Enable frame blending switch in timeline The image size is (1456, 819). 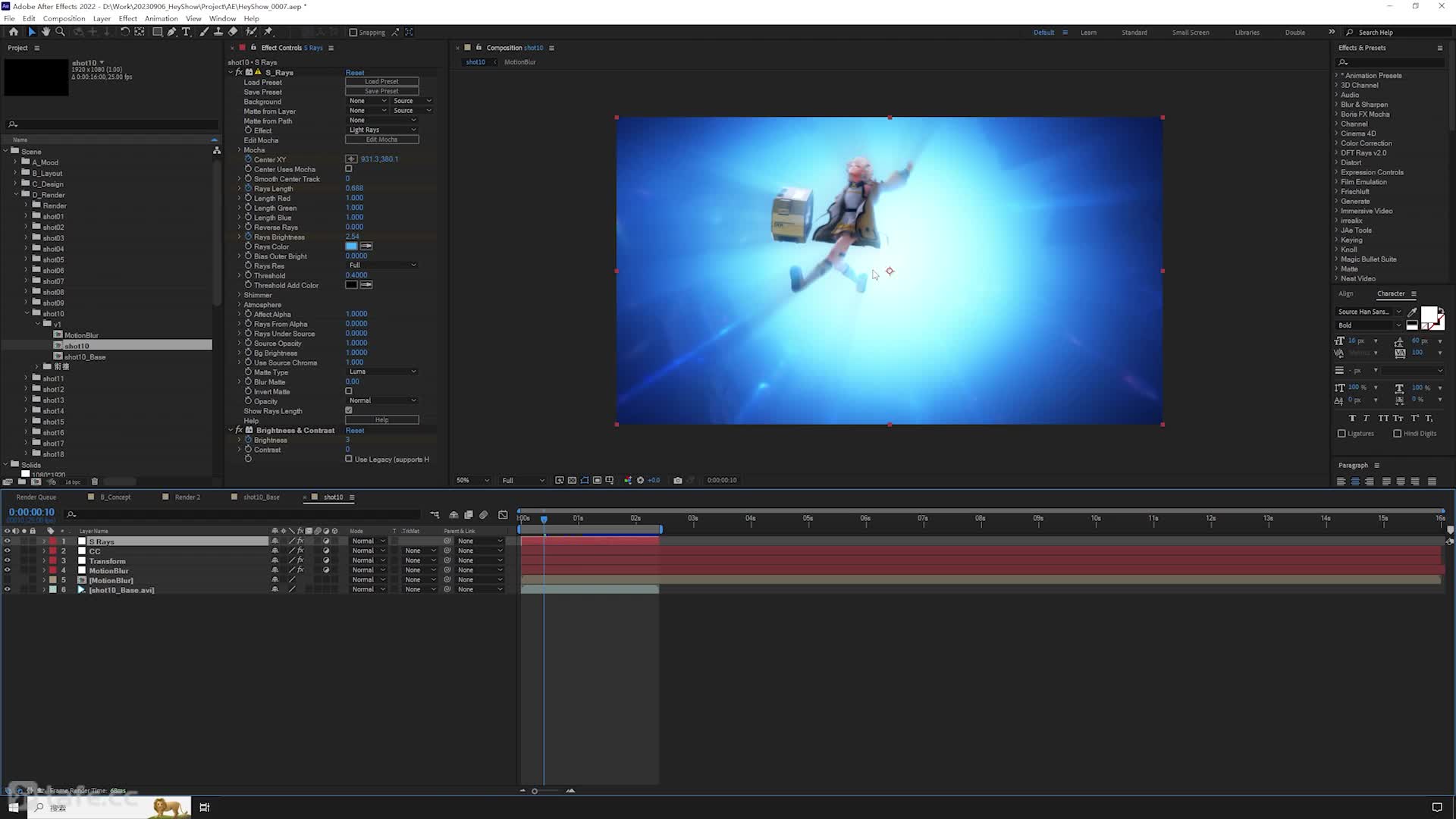(x=469, y=515)
